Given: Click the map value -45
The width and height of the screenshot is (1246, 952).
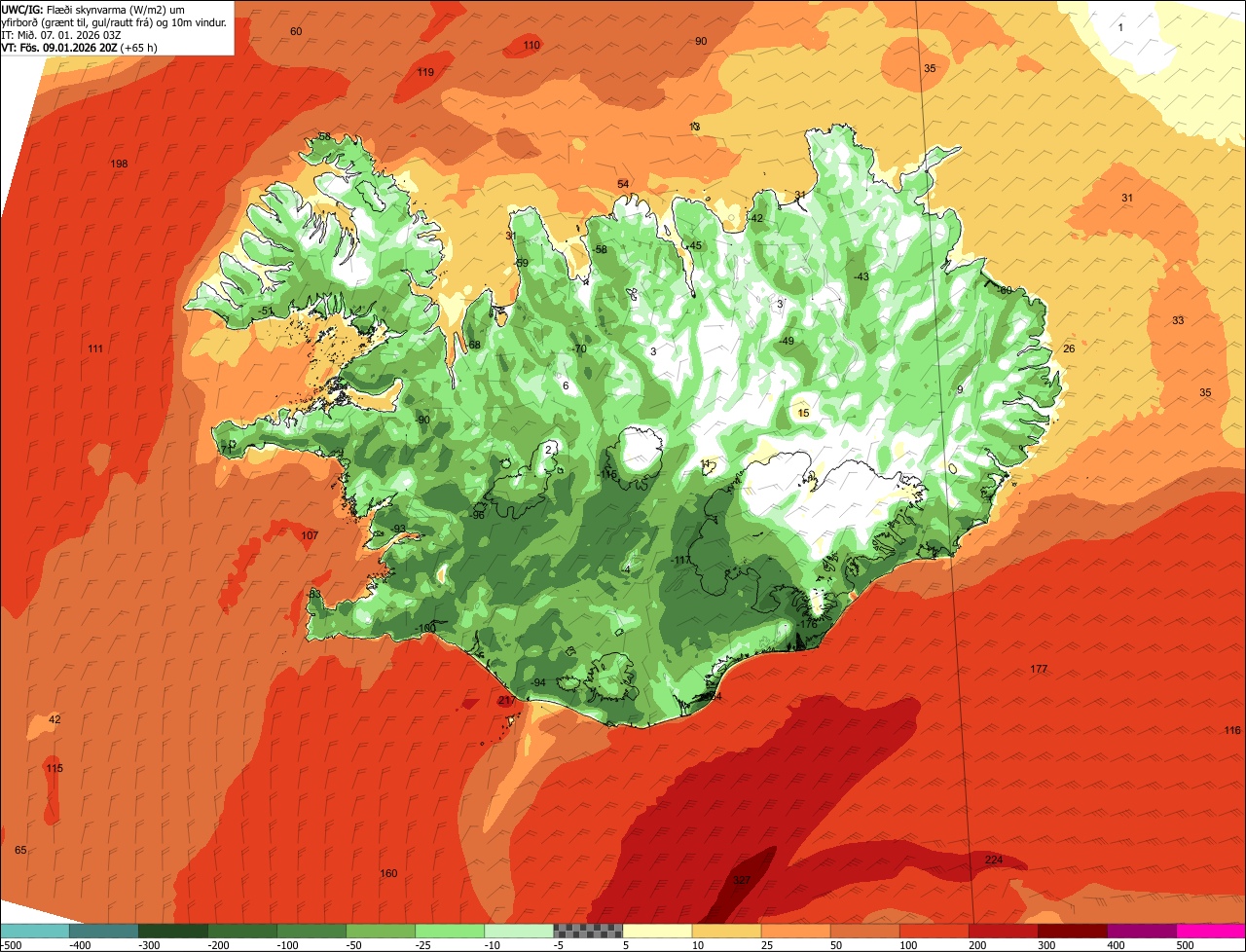Looking at the screenshot, I should (x=694, y=245).
